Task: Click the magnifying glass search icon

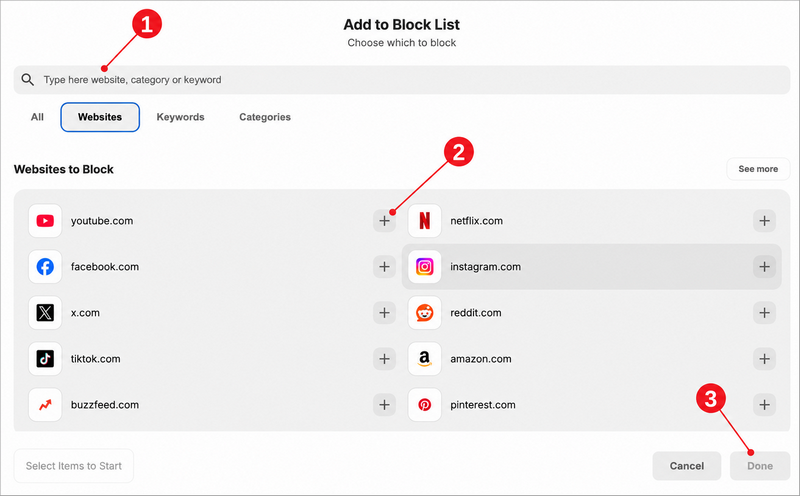Action: click(x=28, y=80)
